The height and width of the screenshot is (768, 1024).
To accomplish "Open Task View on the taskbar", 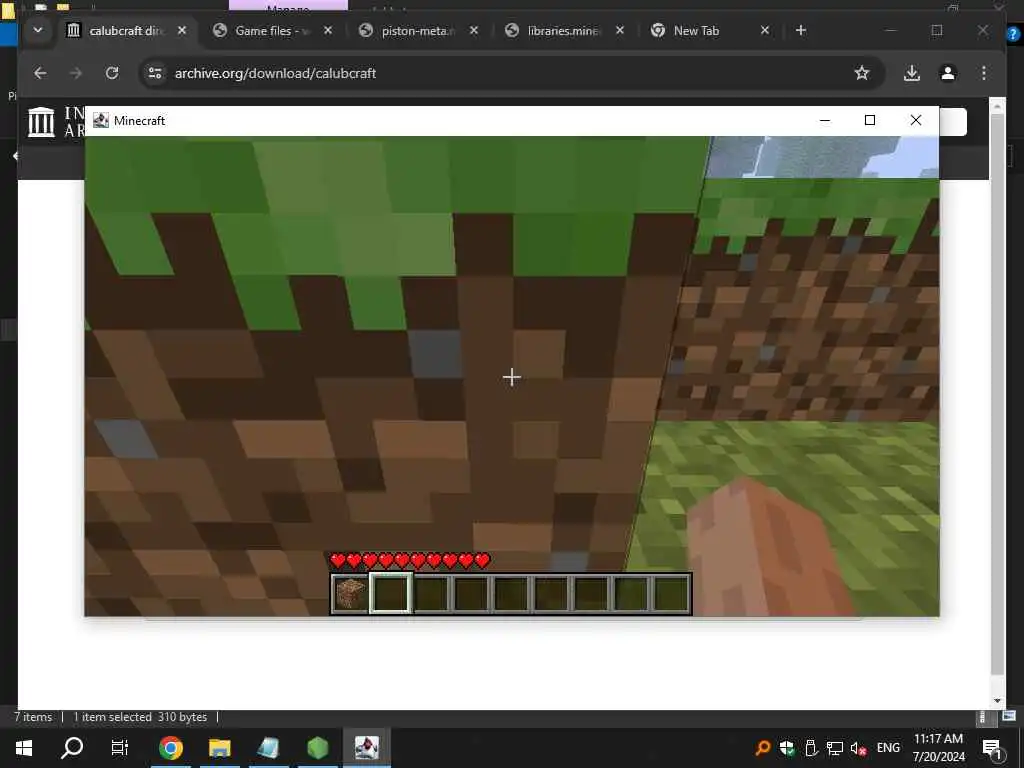I will tap(120, 748).
